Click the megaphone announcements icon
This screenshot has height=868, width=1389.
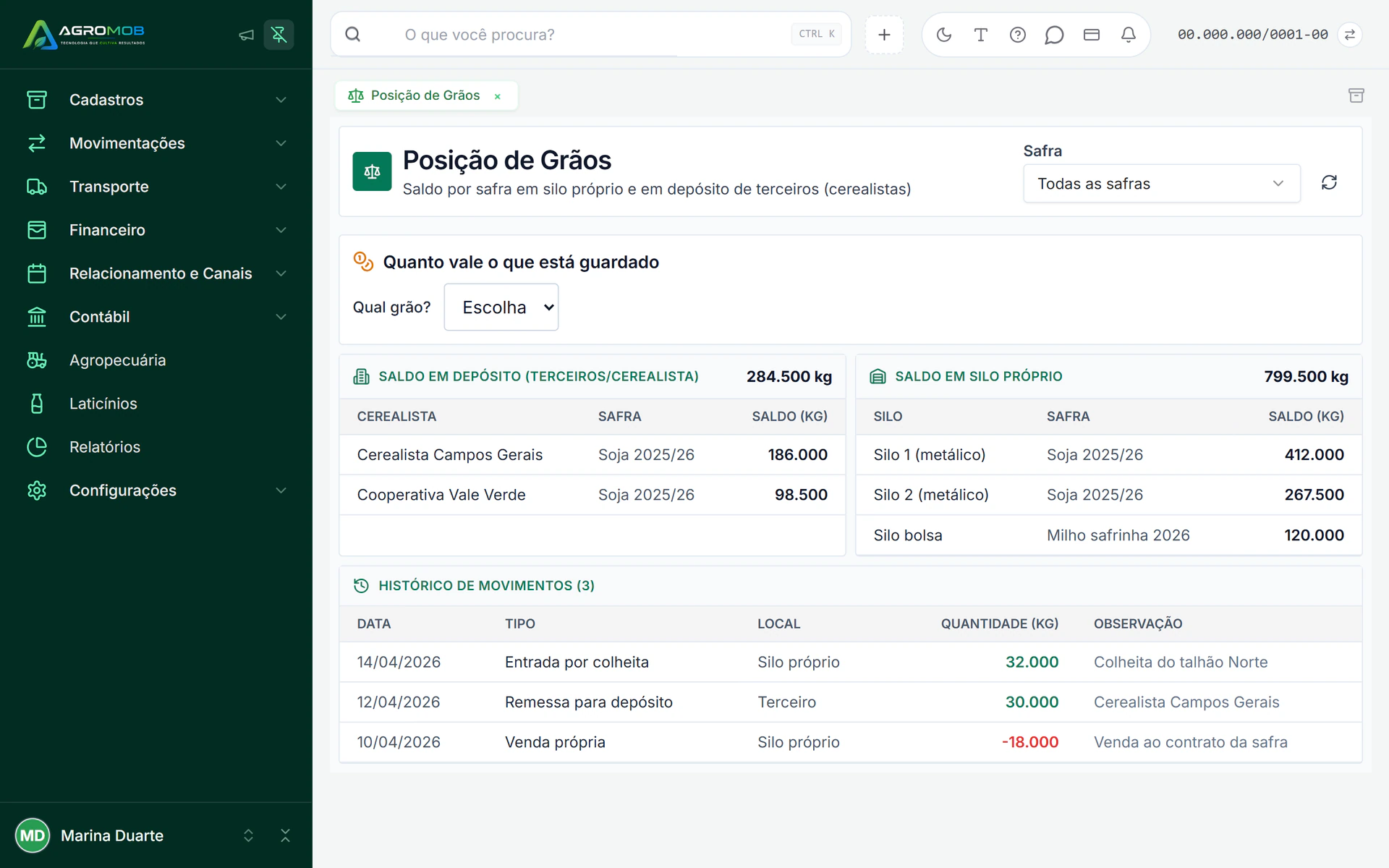246,35
